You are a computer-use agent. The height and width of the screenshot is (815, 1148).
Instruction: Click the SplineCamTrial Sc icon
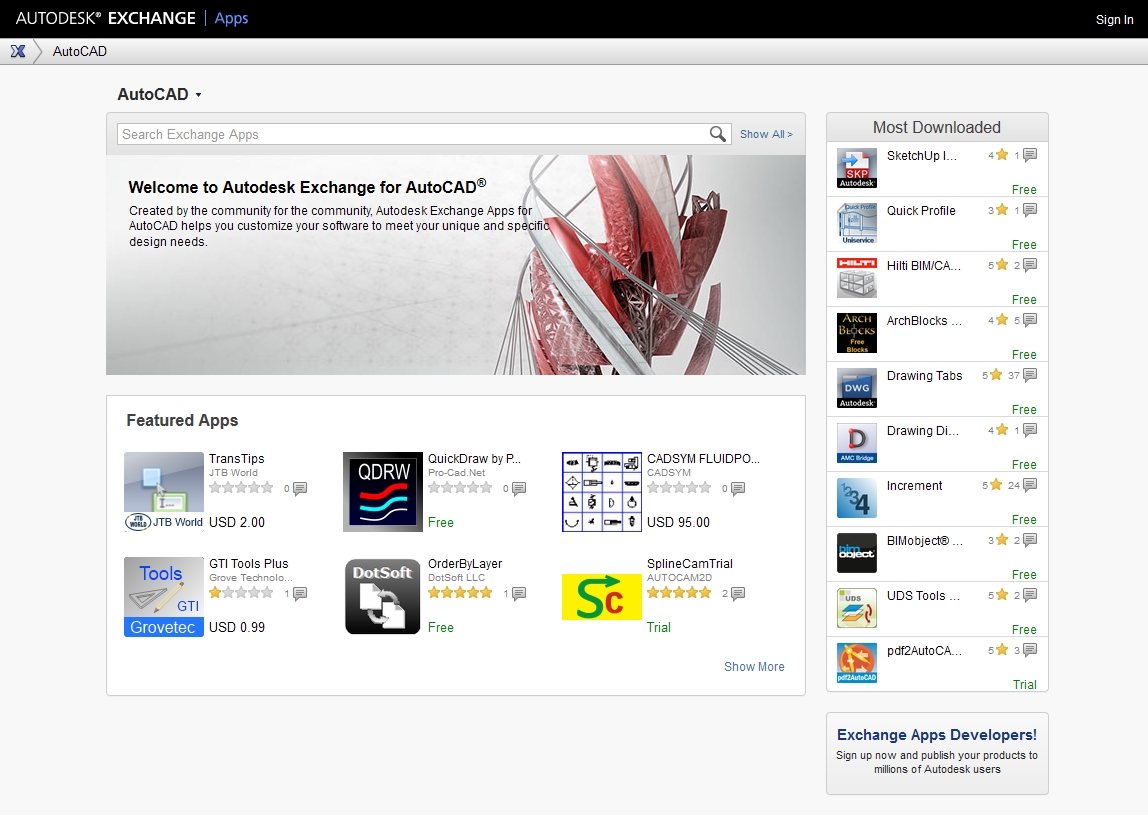[x=601, y=597]
